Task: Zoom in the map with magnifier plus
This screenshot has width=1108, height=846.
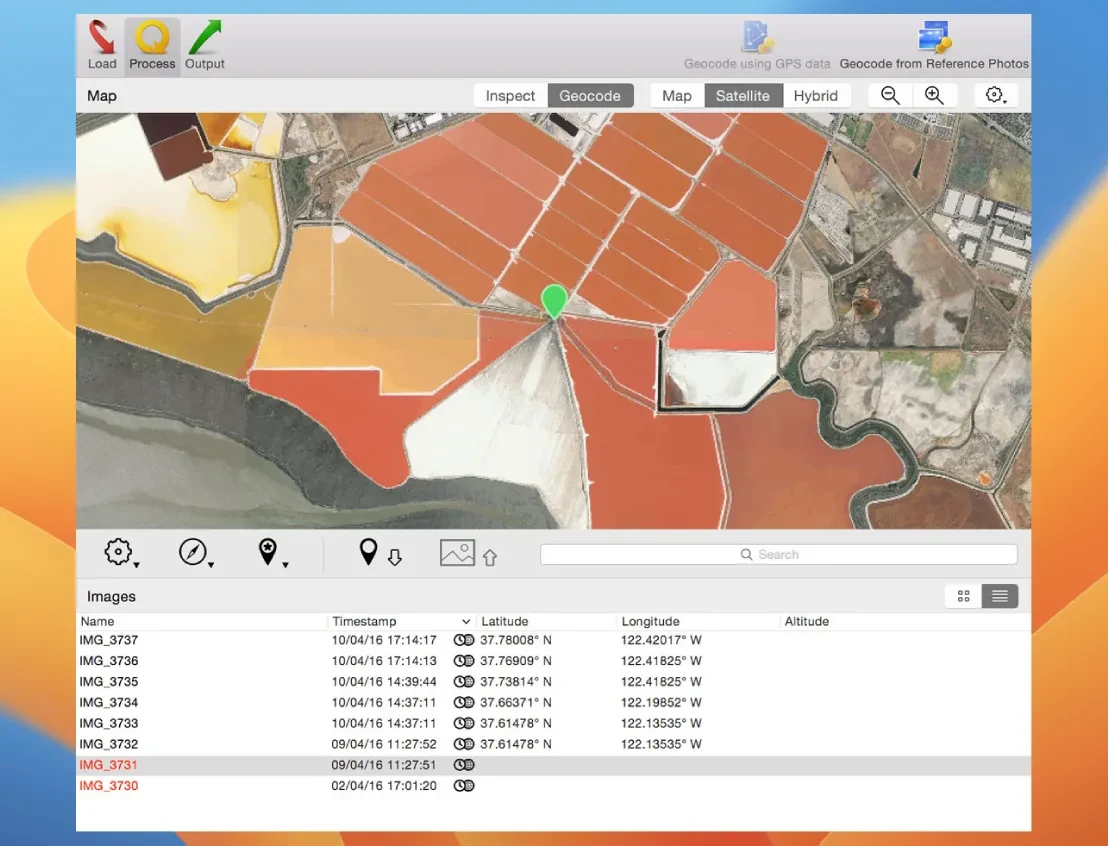Action: coord(934,96)
